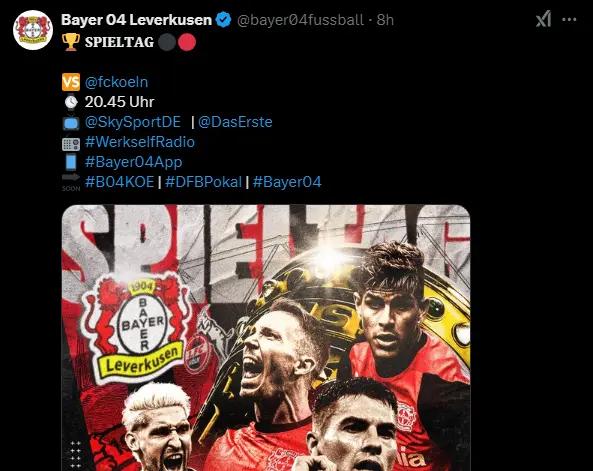Open the #WerkselfRadio hashtag
593x471 pixels.
pyautogui.click(x=140, y=142)
